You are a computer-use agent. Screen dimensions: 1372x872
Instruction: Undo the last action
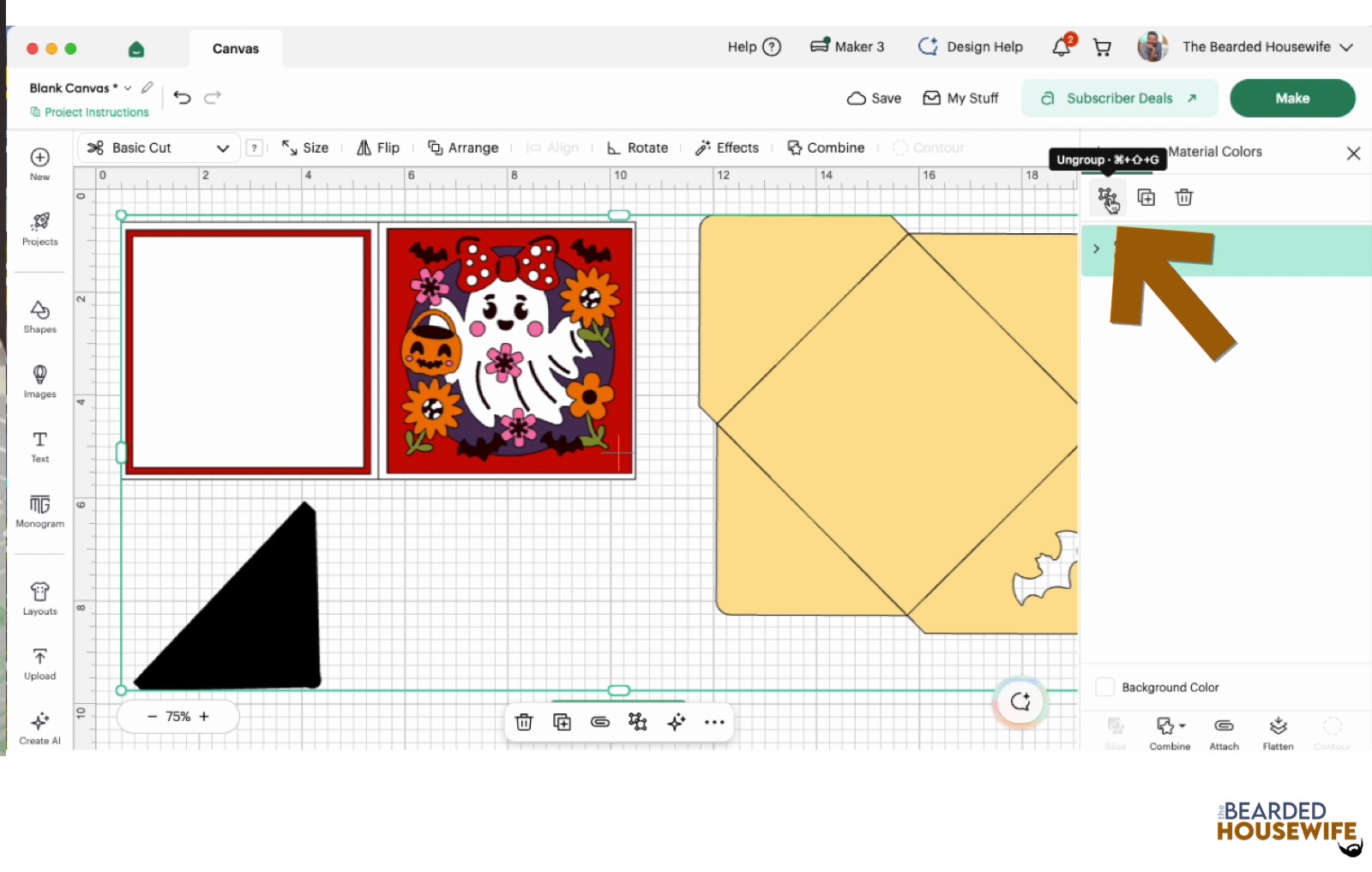(182, 97)
